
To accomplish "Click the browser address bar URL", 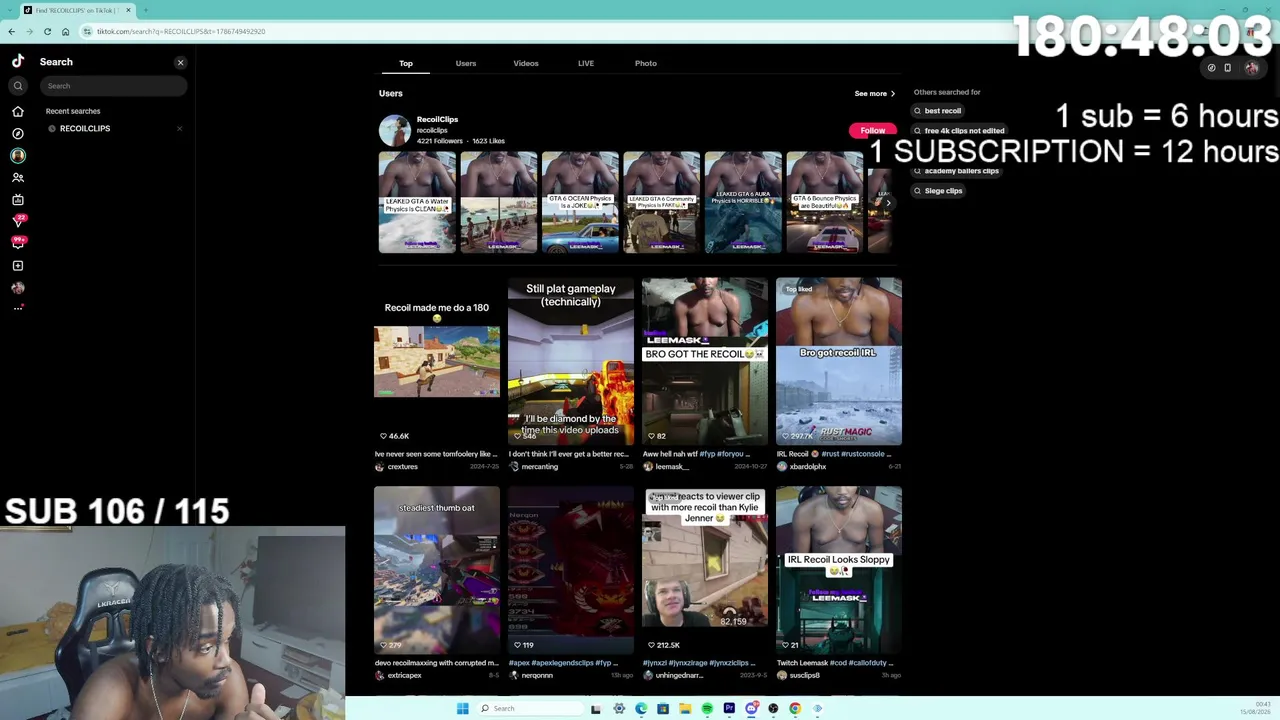I will point(181,31).
